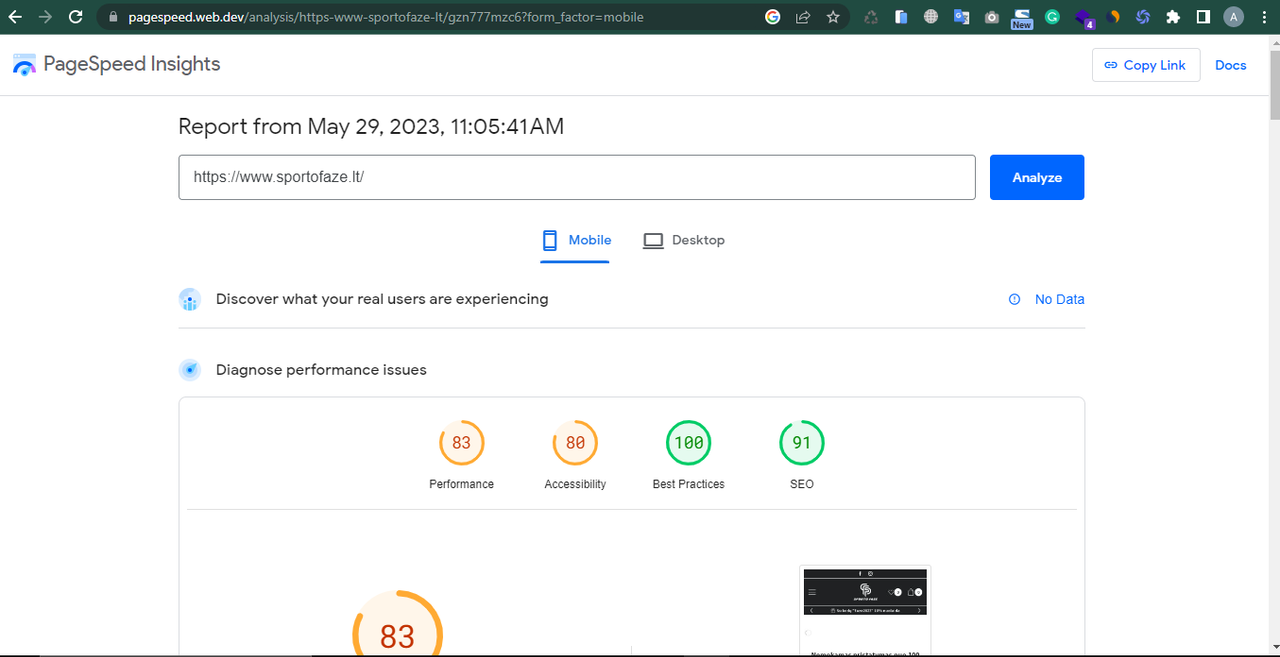Go back with the browser back arrow

pyautogui.click(x=15, y=17)
